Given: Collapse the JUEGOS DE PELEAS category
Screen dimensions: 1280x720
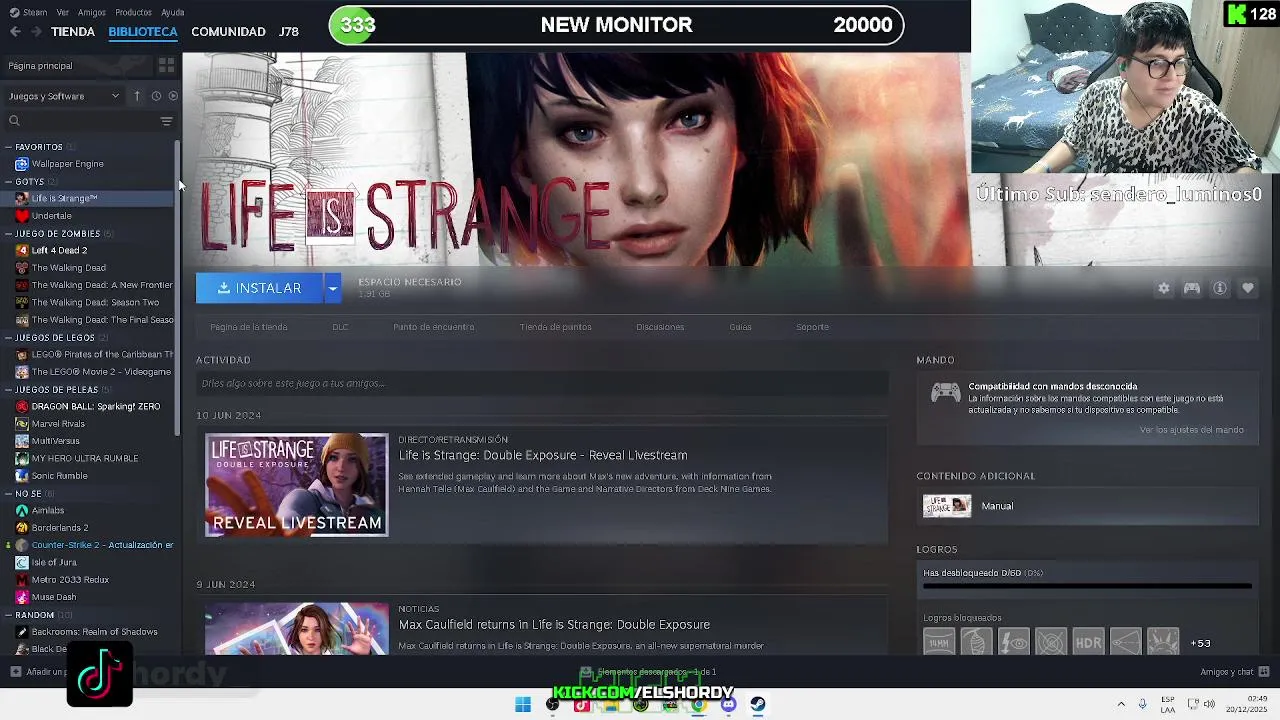Looking at the screenshot, I should click(x=8, y=390).
